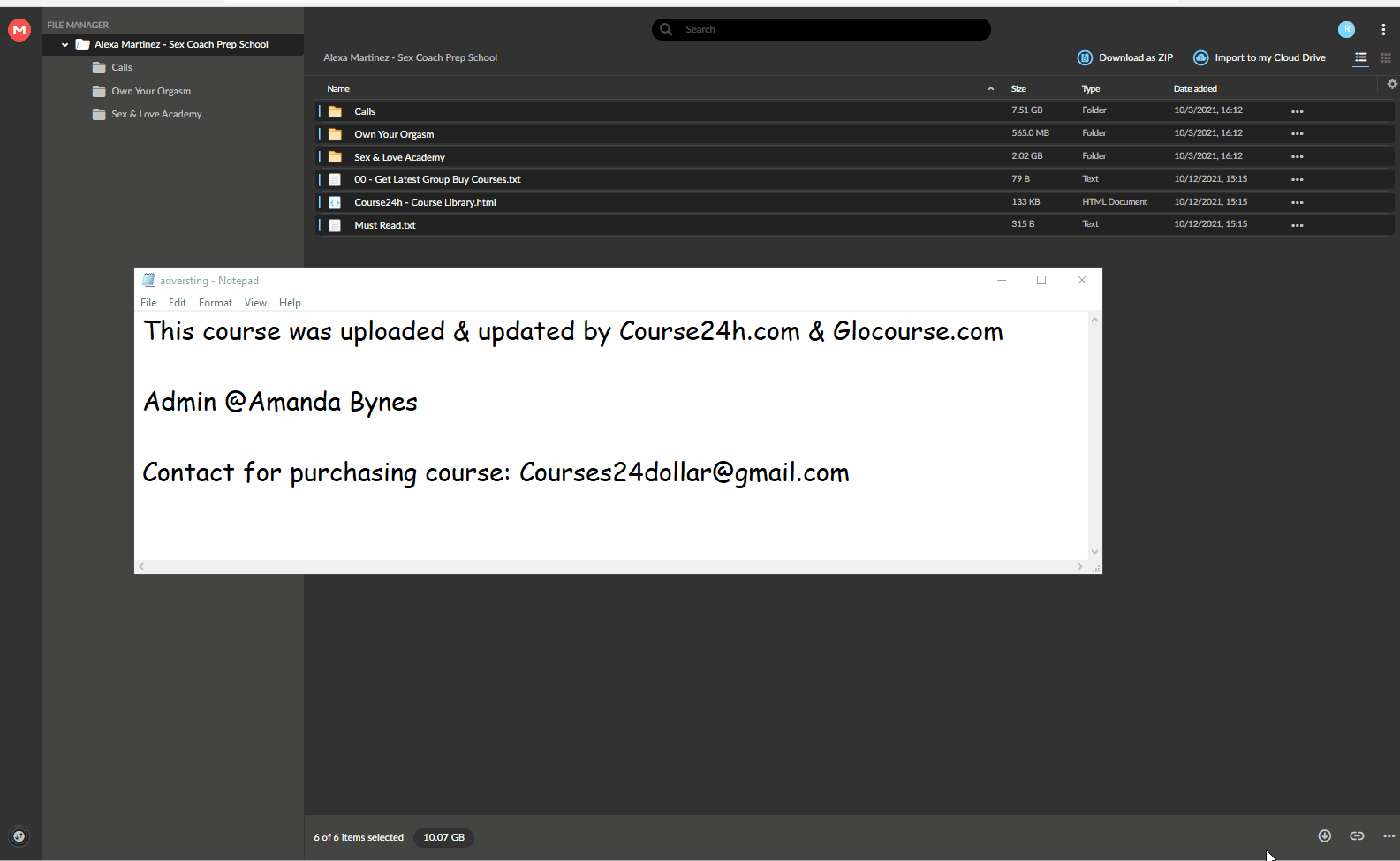
Task: Select Own Your Orgasm in sidebar tree
Action: pyautogui.click(x=151, y=91)
